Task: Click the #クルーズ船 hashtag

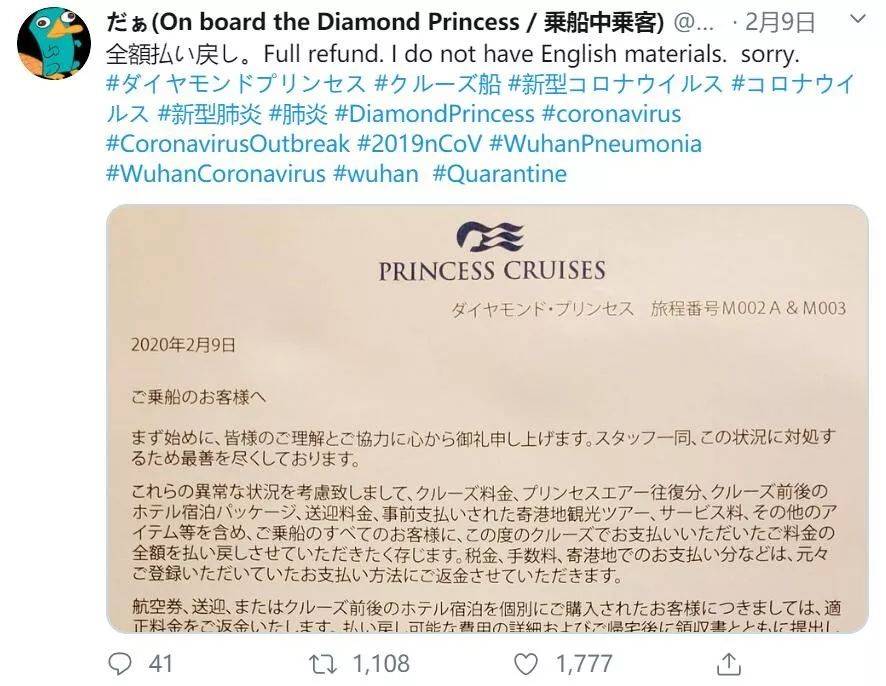Action: coord(437,84)
